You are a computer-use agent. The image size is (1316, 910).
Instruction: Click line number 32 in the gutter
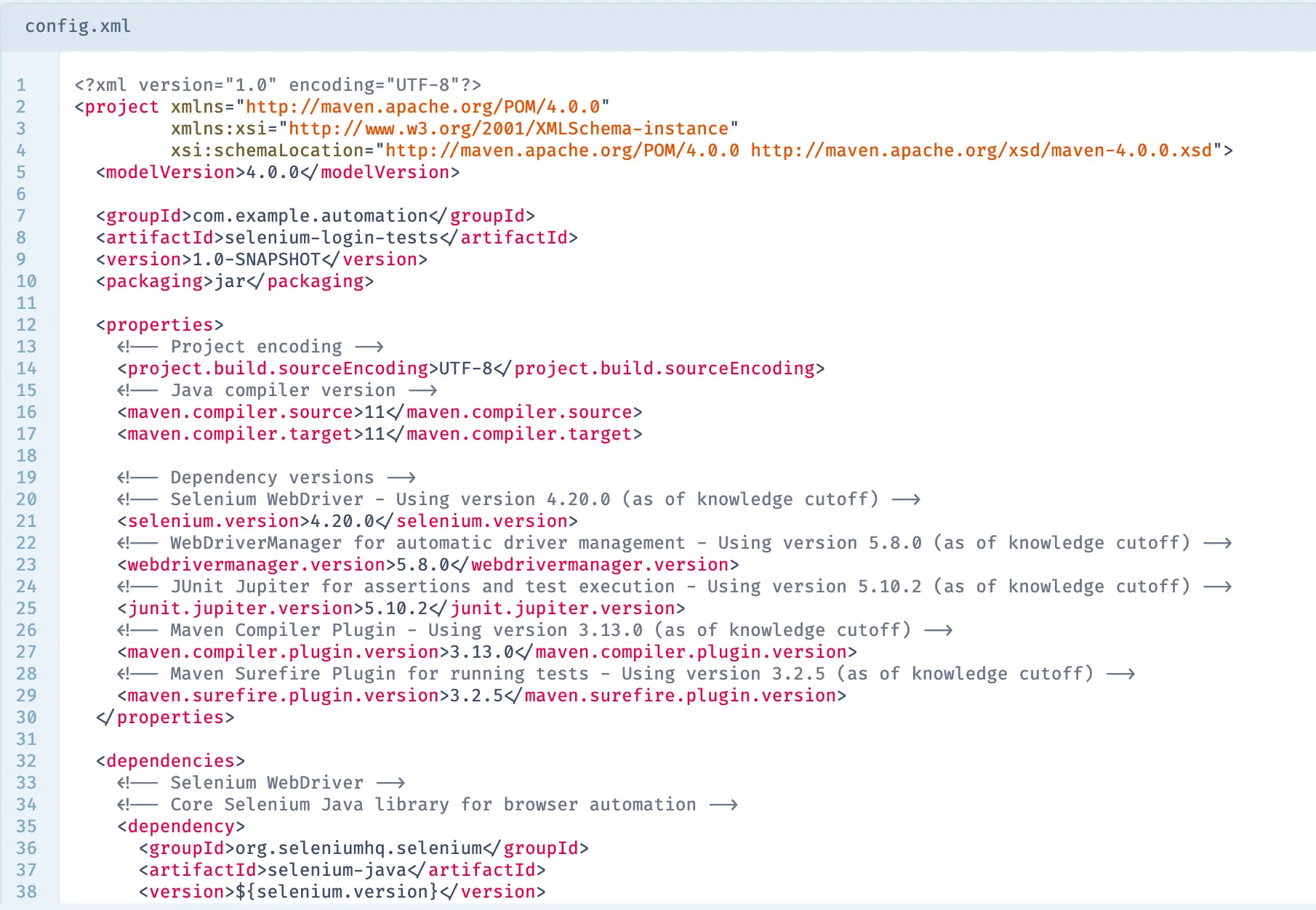[26, 761]
